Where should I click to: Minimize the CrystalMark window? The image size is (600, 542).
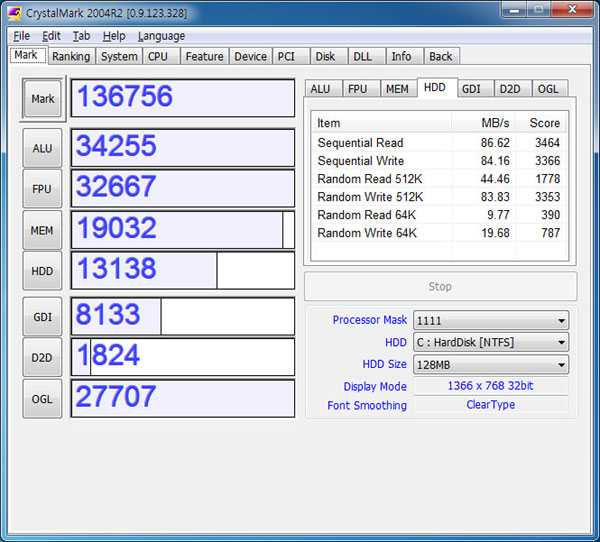click(514, 10)
